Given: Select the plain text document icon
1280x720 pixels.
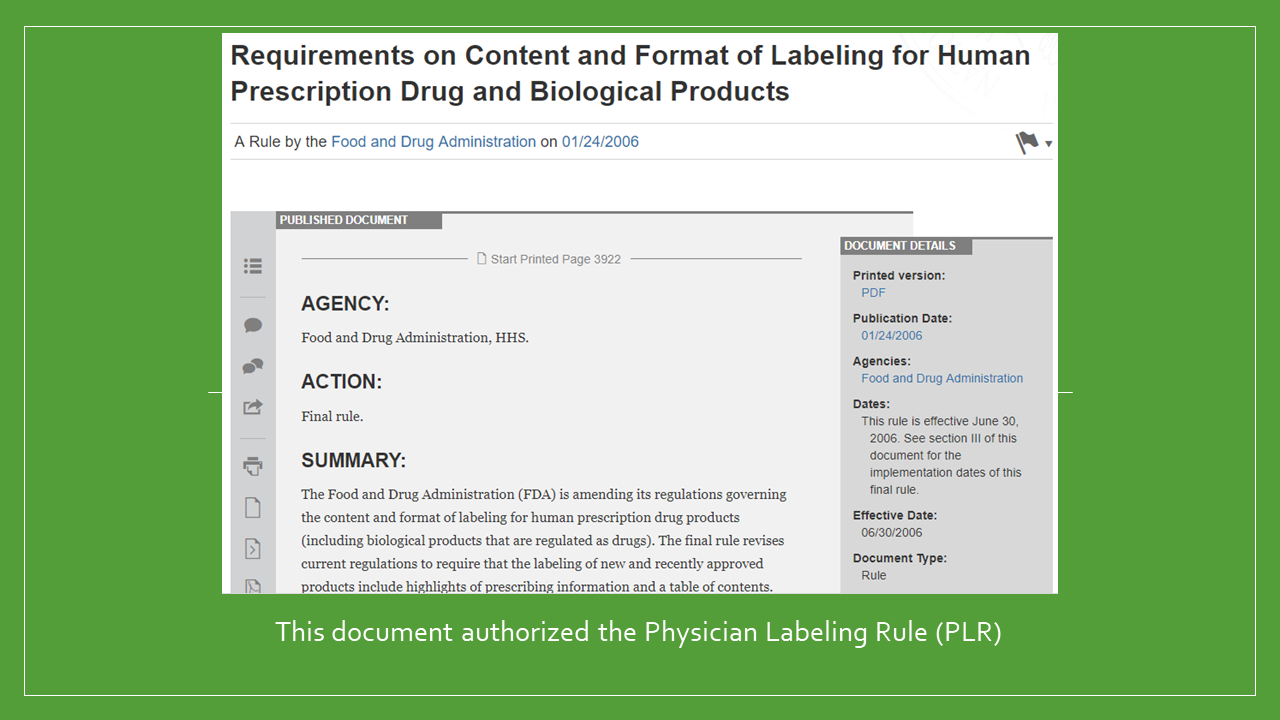Looking at the screenshot, I should point(252,507).
